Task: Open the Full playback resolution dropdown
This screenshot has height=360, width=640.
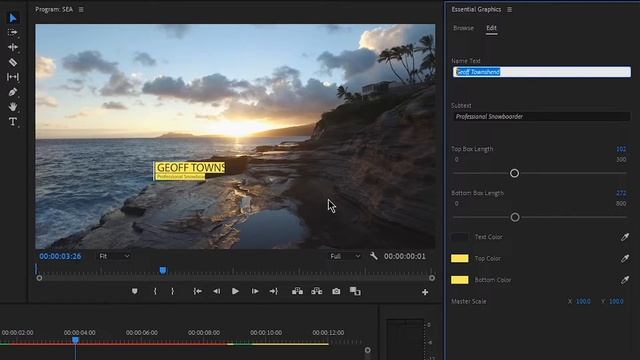Action: tap(345, 256)
